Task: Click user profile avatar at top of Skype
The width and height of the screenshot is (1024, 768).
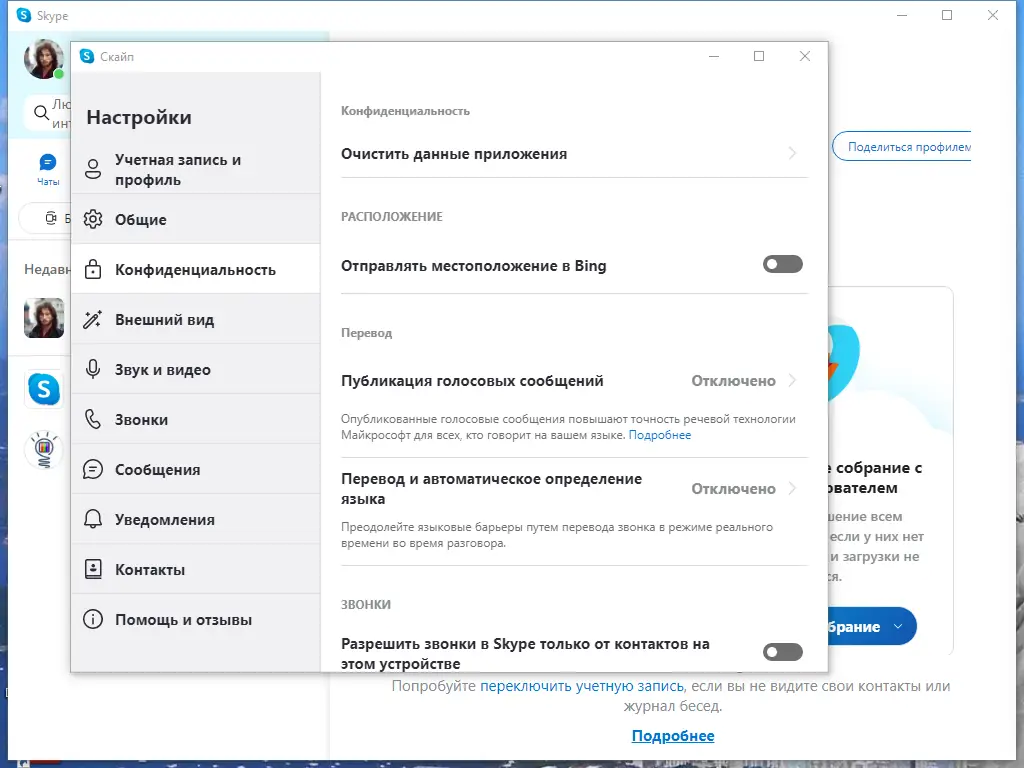Action: 44,59
